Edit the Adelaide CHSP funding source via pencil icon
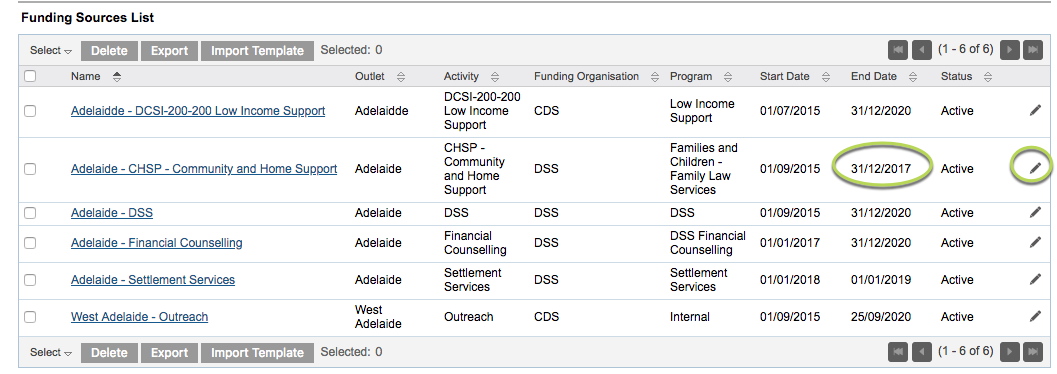The height and width of the screenshot is (374, 1057). point(1035,168)
